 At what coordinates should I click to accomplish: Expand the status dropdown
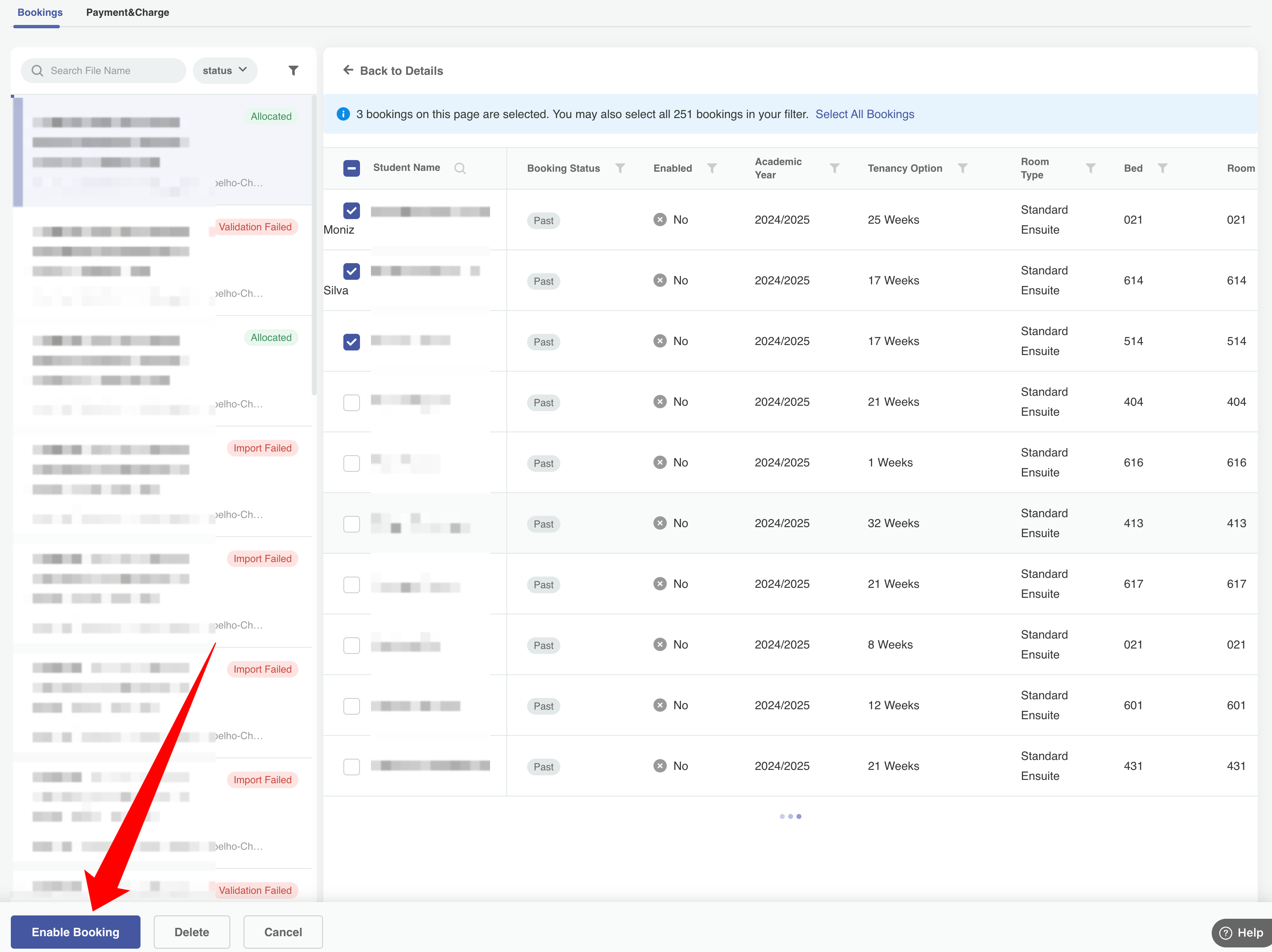point(225,70)
